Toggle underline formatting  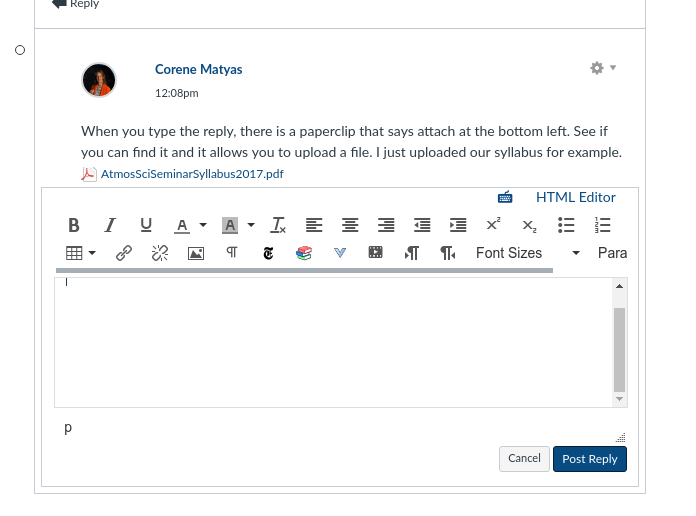coord(146,225)
